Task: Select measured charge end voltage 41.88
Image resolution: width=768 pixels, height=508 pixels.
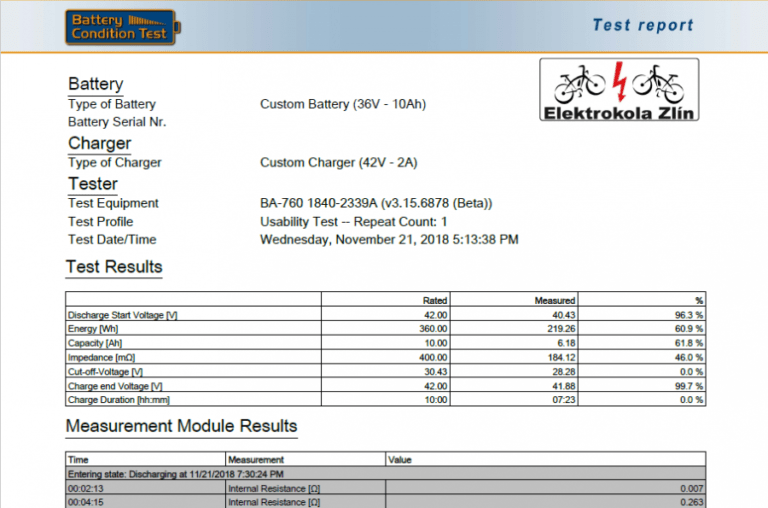Action: pyautogui.click(x=564, y=386)
